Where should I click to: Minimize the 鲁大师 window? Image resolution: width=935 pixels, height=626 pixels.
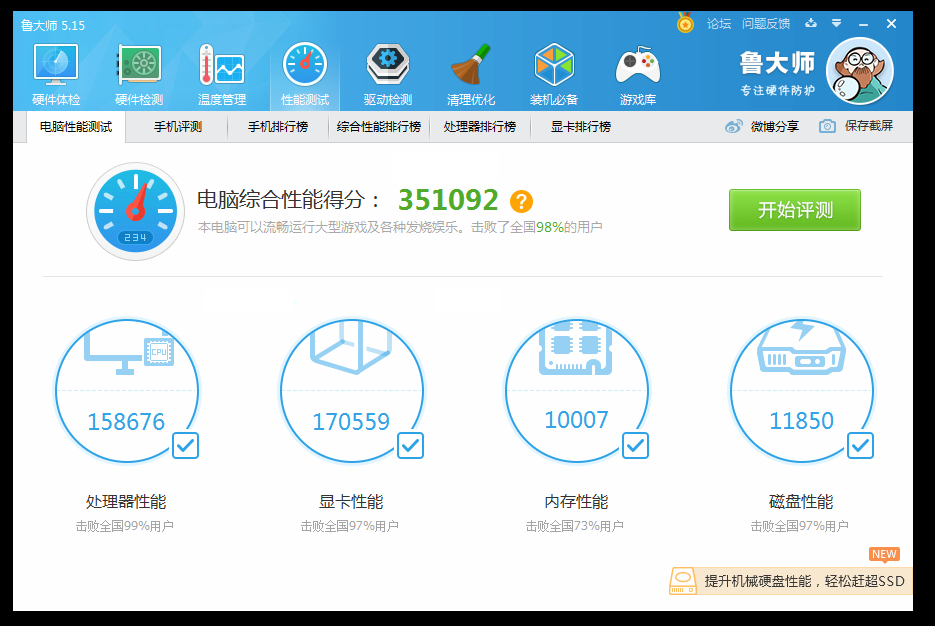coord(863,24)
